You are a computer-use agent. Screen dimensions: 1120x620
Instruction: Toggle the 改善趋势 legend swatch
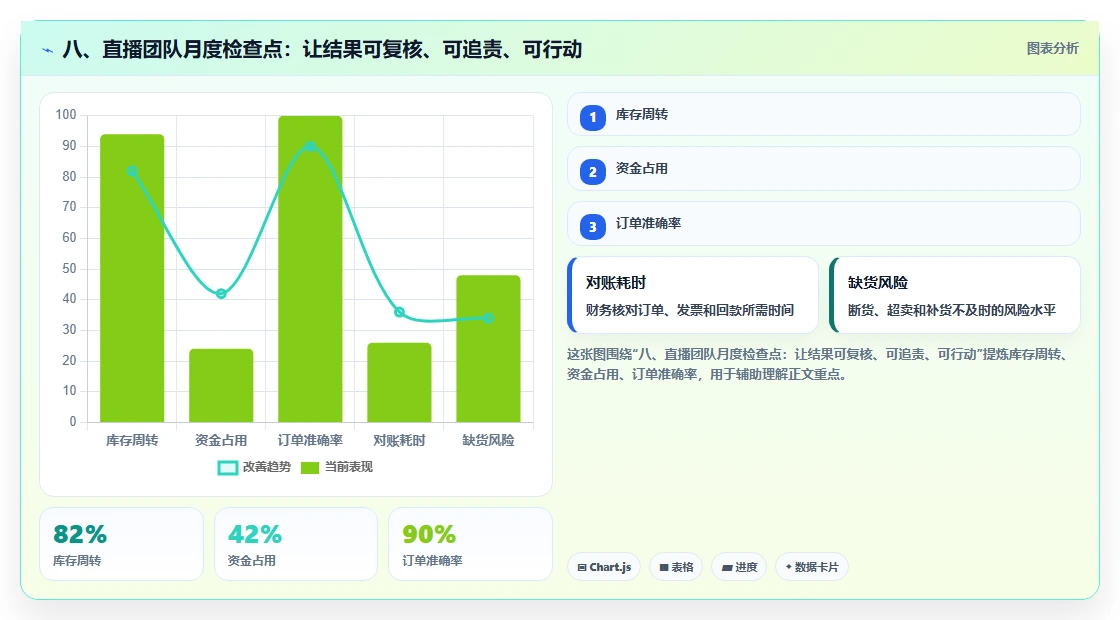[x=228, y=468]
